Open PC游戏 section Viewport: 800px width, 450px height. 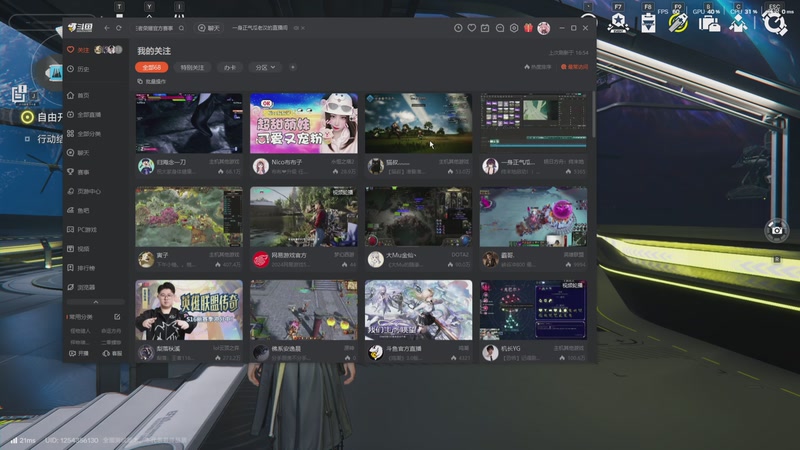[82, 230]
